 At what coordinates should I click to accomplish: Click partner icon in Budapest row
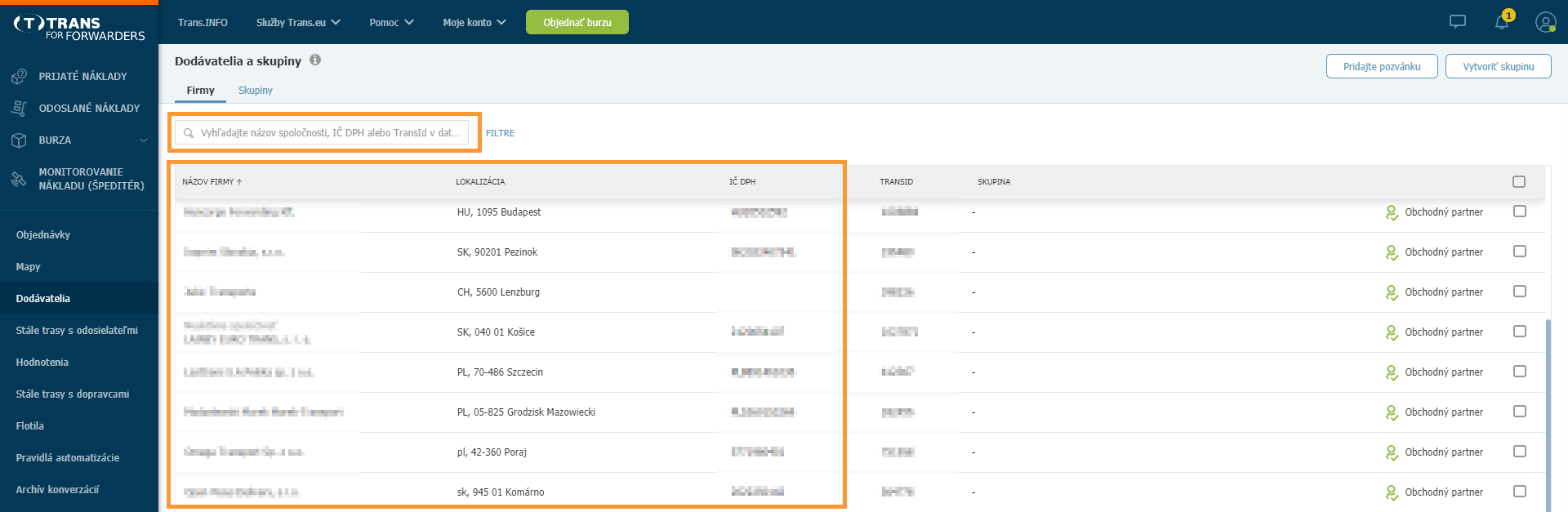tap(1392, 212)
